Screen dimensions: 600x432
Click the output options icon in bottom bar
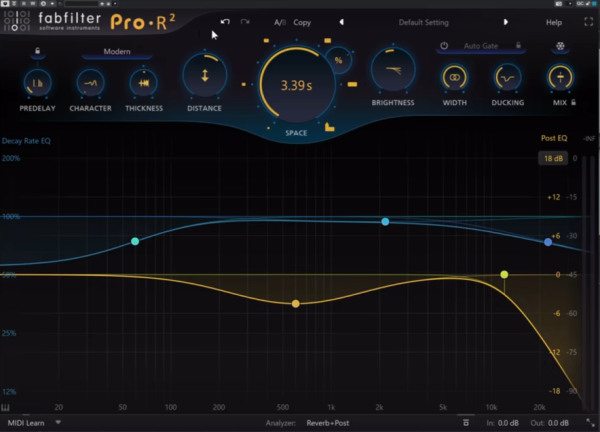click(x=466, y=422)
